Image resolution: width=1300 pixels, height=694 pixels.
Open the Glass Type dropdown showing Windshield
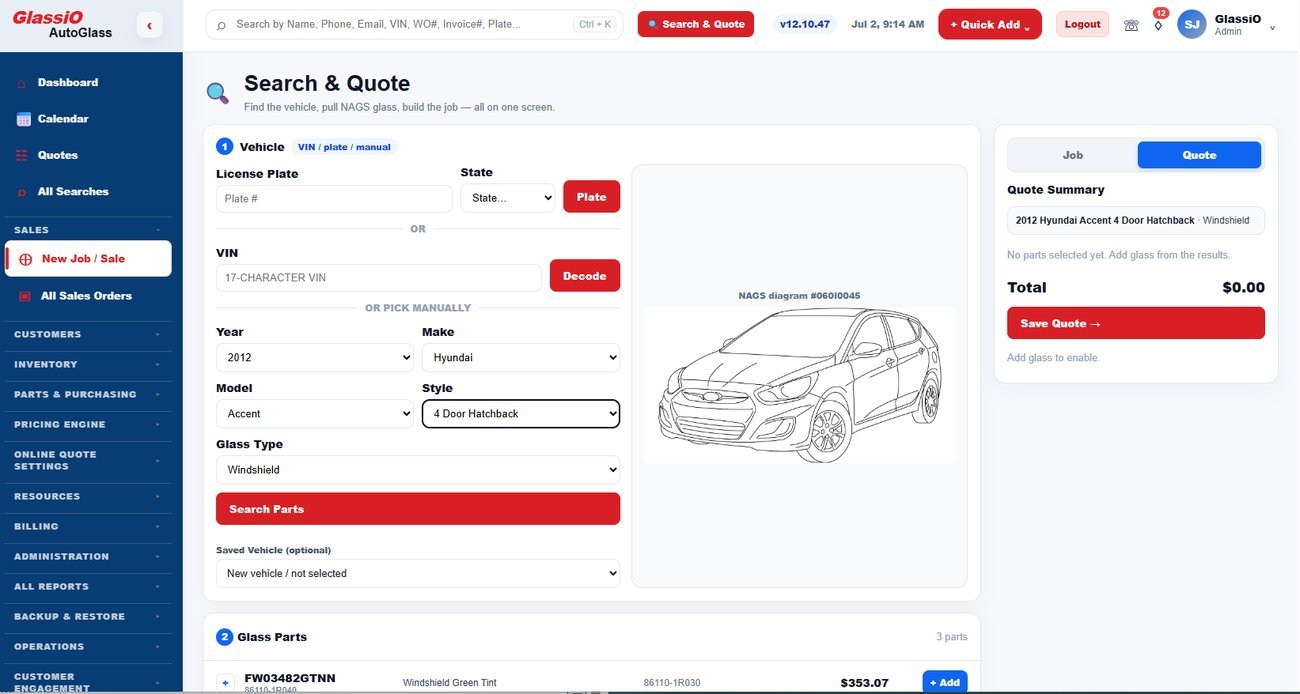tap(418, 470)
